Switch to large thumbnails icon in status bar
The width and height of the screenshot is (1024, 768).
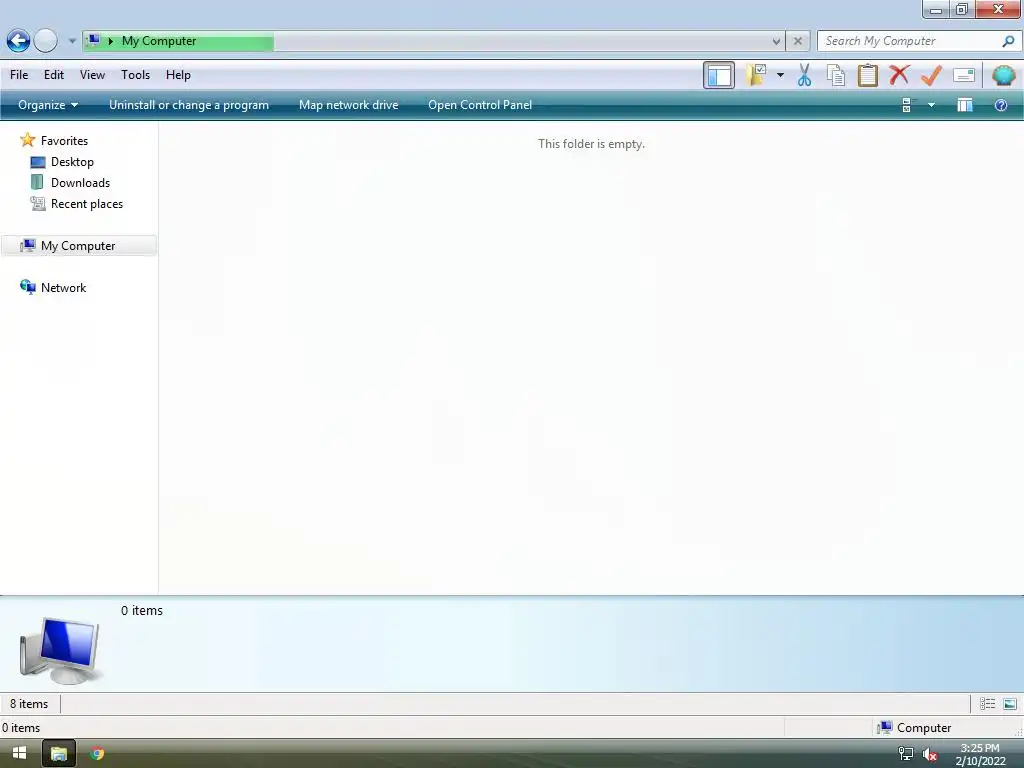[1010, 703]
